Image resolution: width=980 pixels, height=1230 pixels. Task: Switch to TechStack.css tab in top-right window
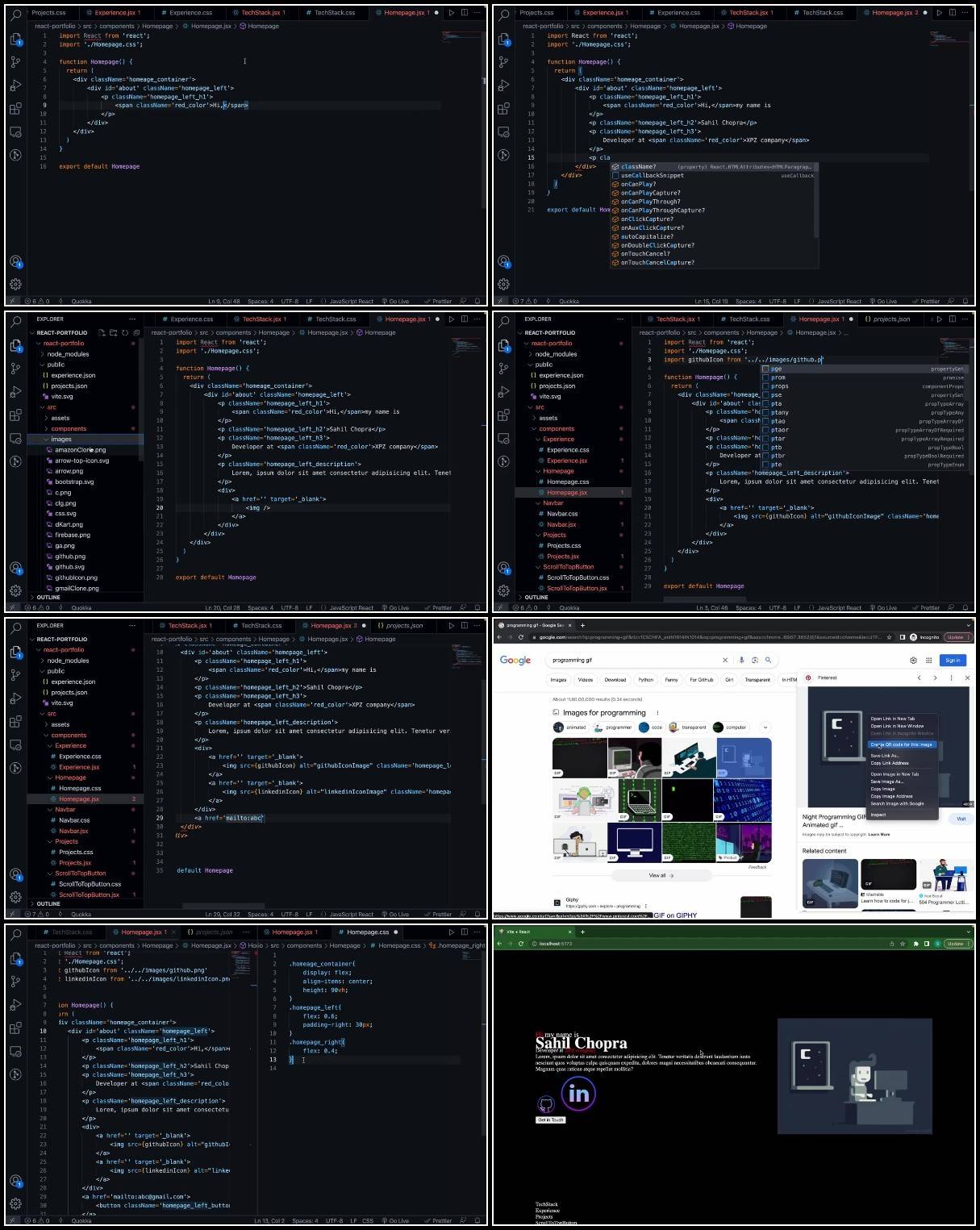(x=823, y=13)
